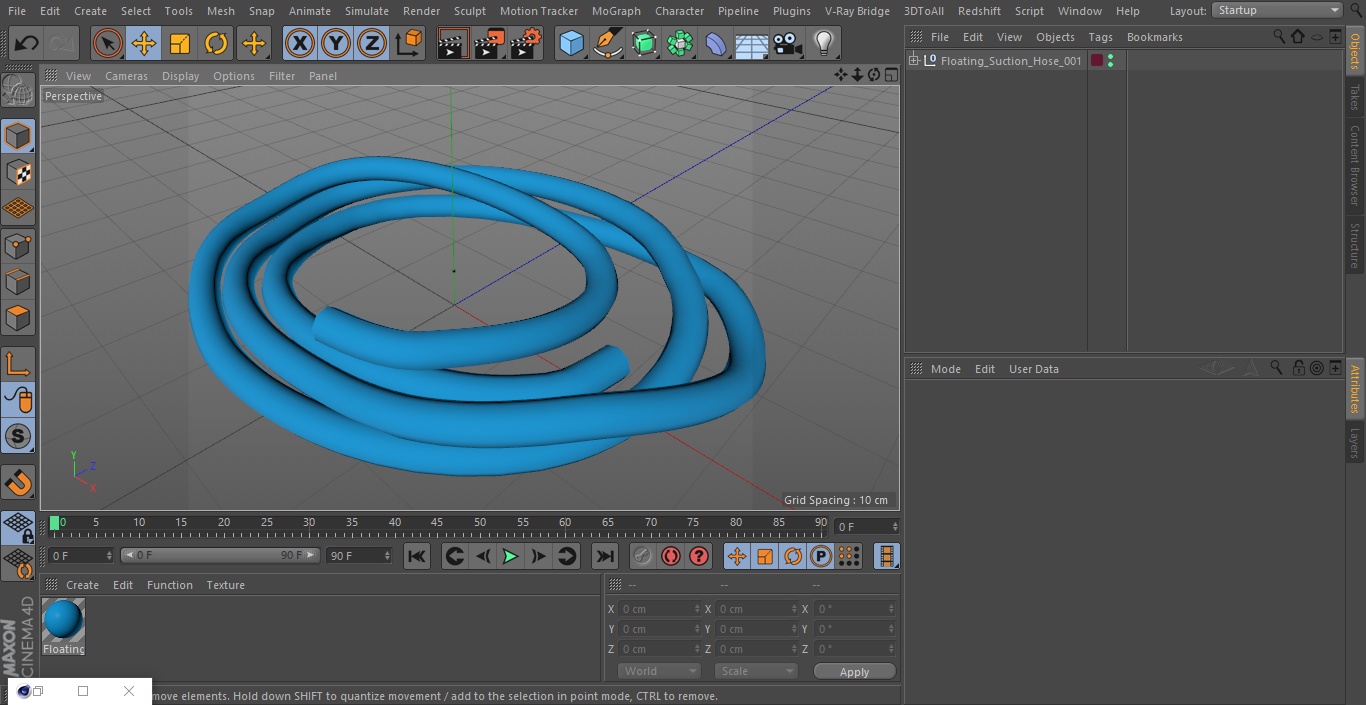Expand Floating_Suction_Hose_001 object tree
This screenshot has width=1366, height=705.
click(x=913, y=60)
